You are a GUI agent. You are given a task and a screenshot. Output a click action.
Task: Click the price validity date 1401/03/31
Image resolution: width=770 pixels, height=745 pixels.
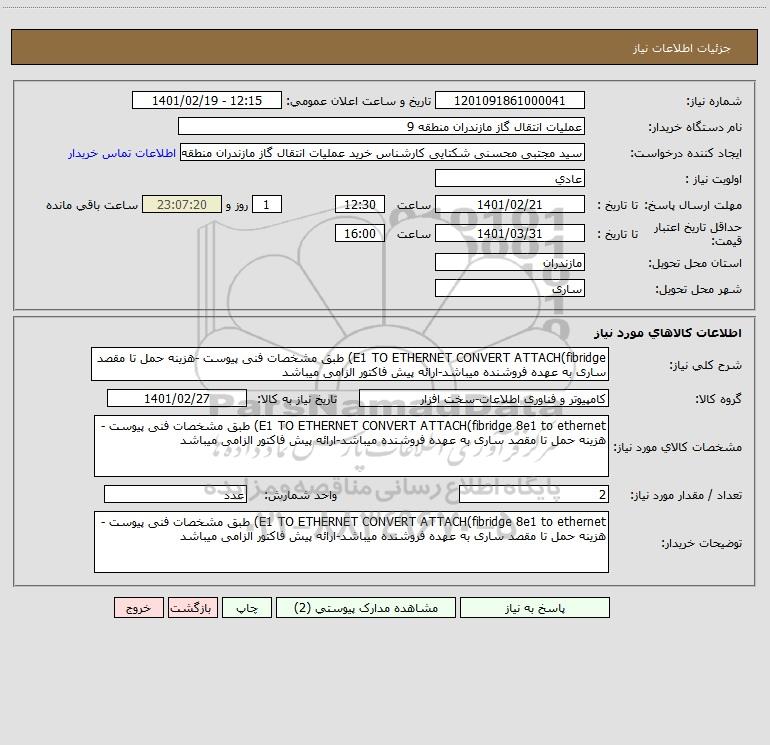coord(510,233)
